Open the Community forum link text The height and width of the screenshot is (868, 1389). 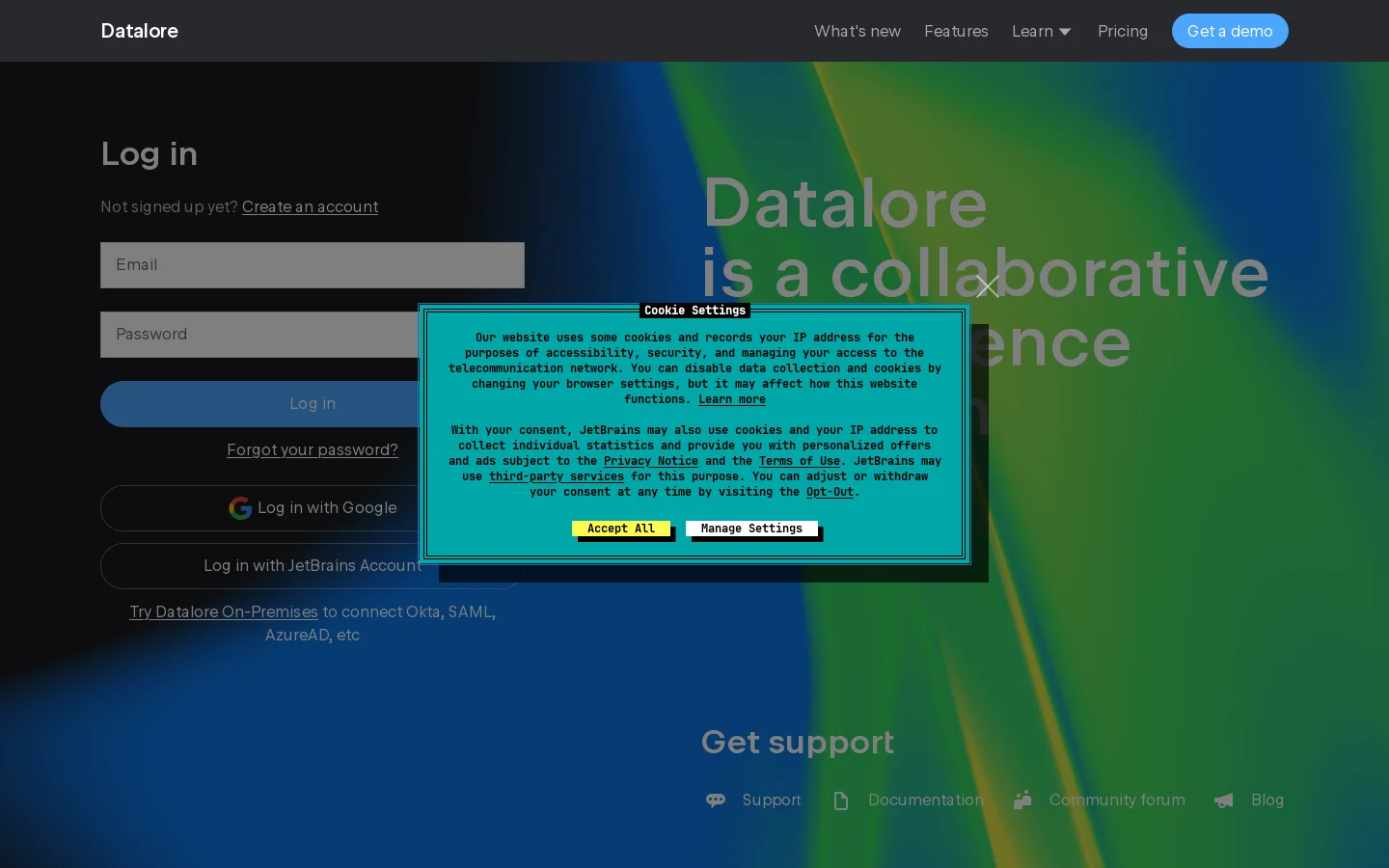coord(1117,800)
